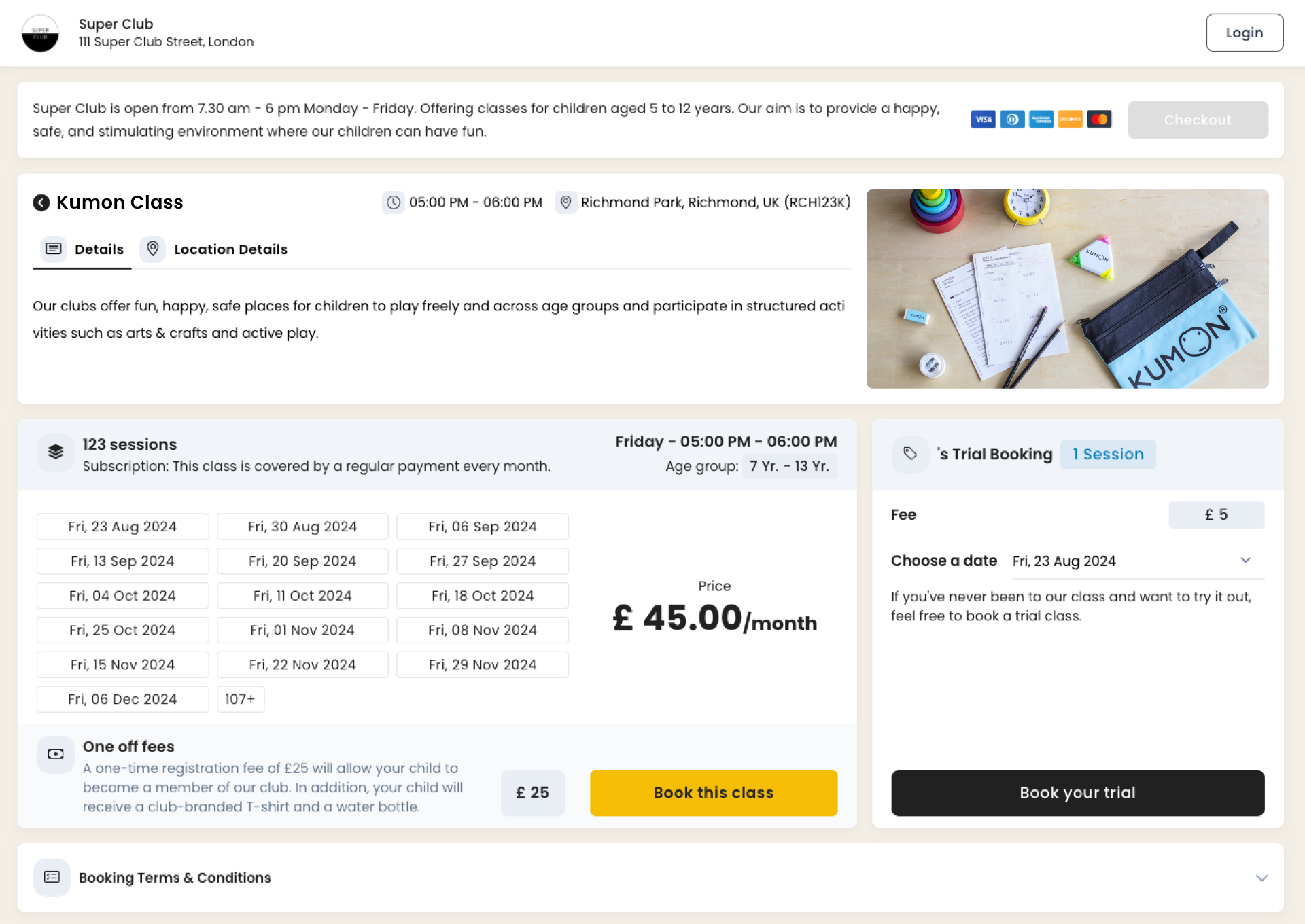Select the Fri, 23 Aug 2024 session date
The width and height of the screenshot is (1305, 924).
[122, 526]
